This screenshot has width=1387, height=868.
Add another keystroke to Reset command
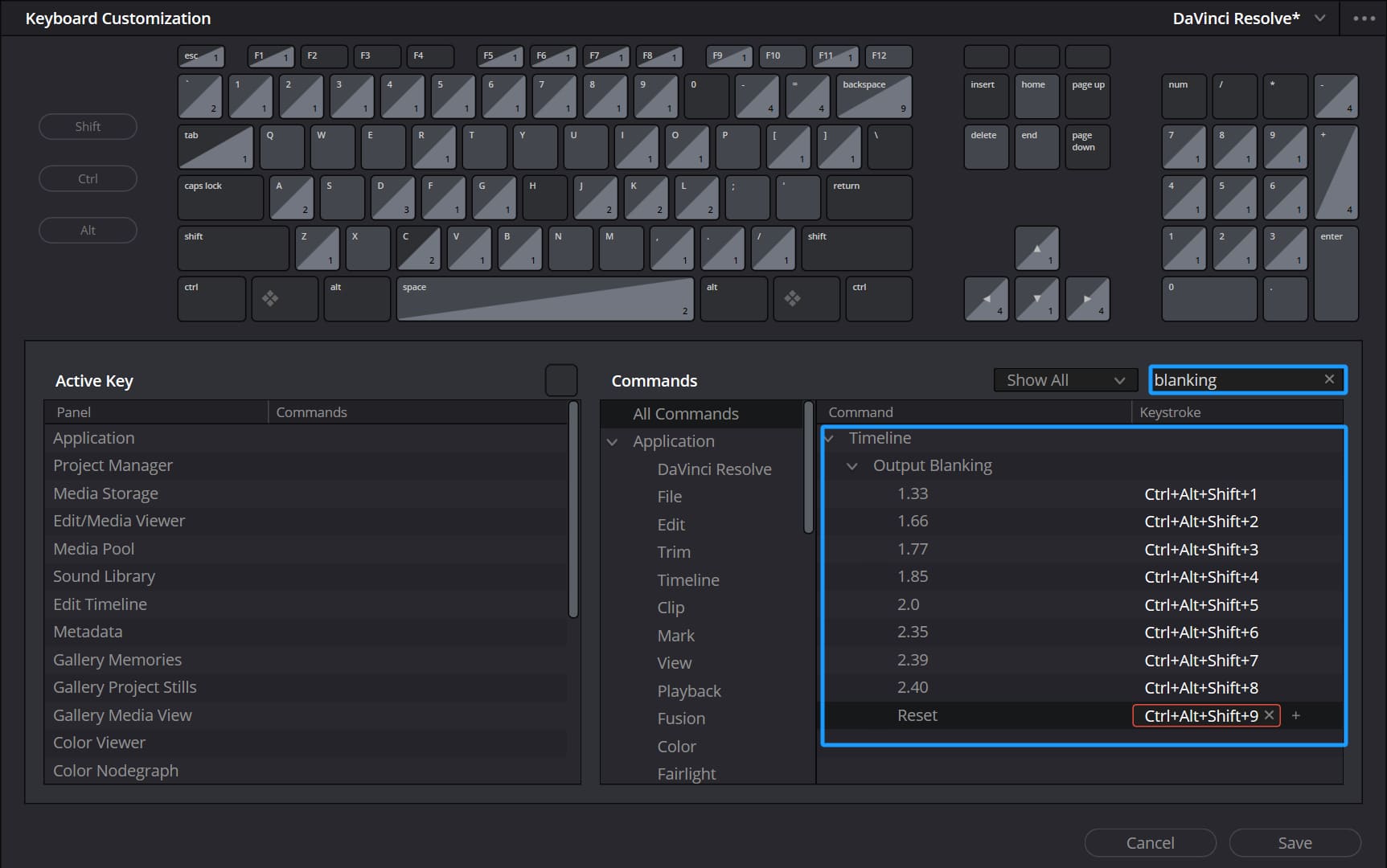1295,715
